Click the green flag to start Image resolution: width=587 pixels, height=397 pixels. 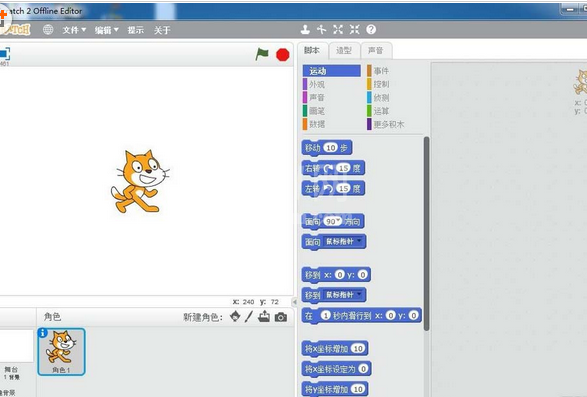tap(262, 54)
